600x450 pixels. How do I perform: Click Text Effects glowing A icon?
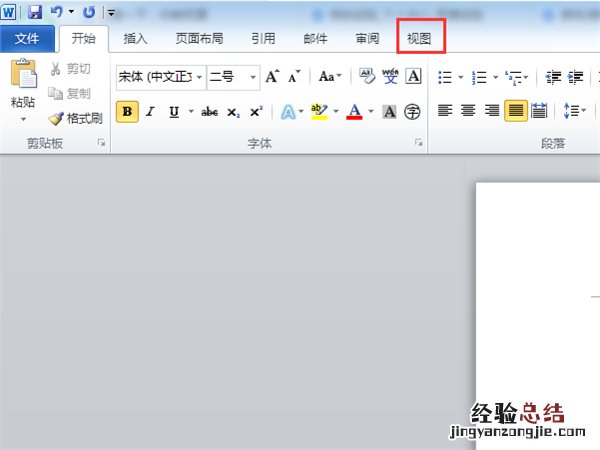pos(288,112)
